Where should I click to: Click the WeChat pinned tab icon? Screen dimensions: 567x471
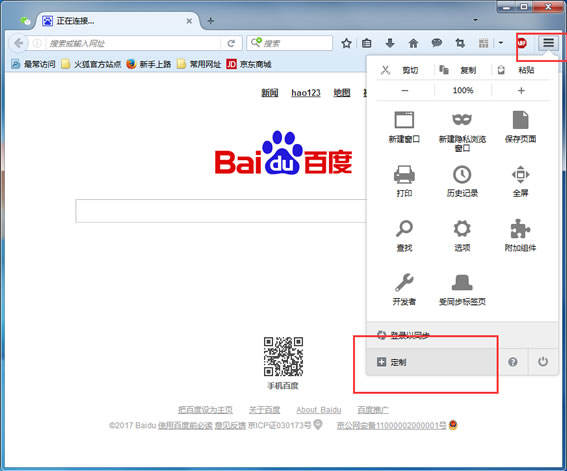click(x=25, y=21)
